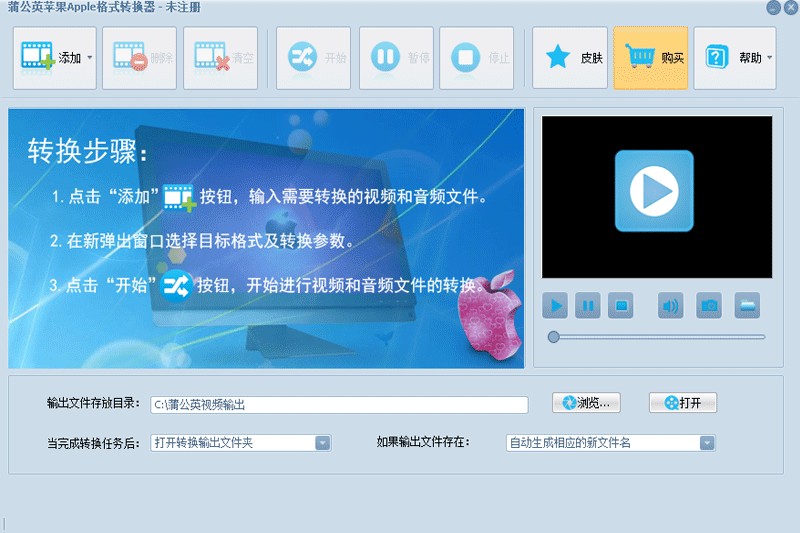Image resolution: width=800 pixels, height=533 pixels.
Task: Click the shuffle start icon in step 3
Action: pyautogui.click(x=176, y=286)
